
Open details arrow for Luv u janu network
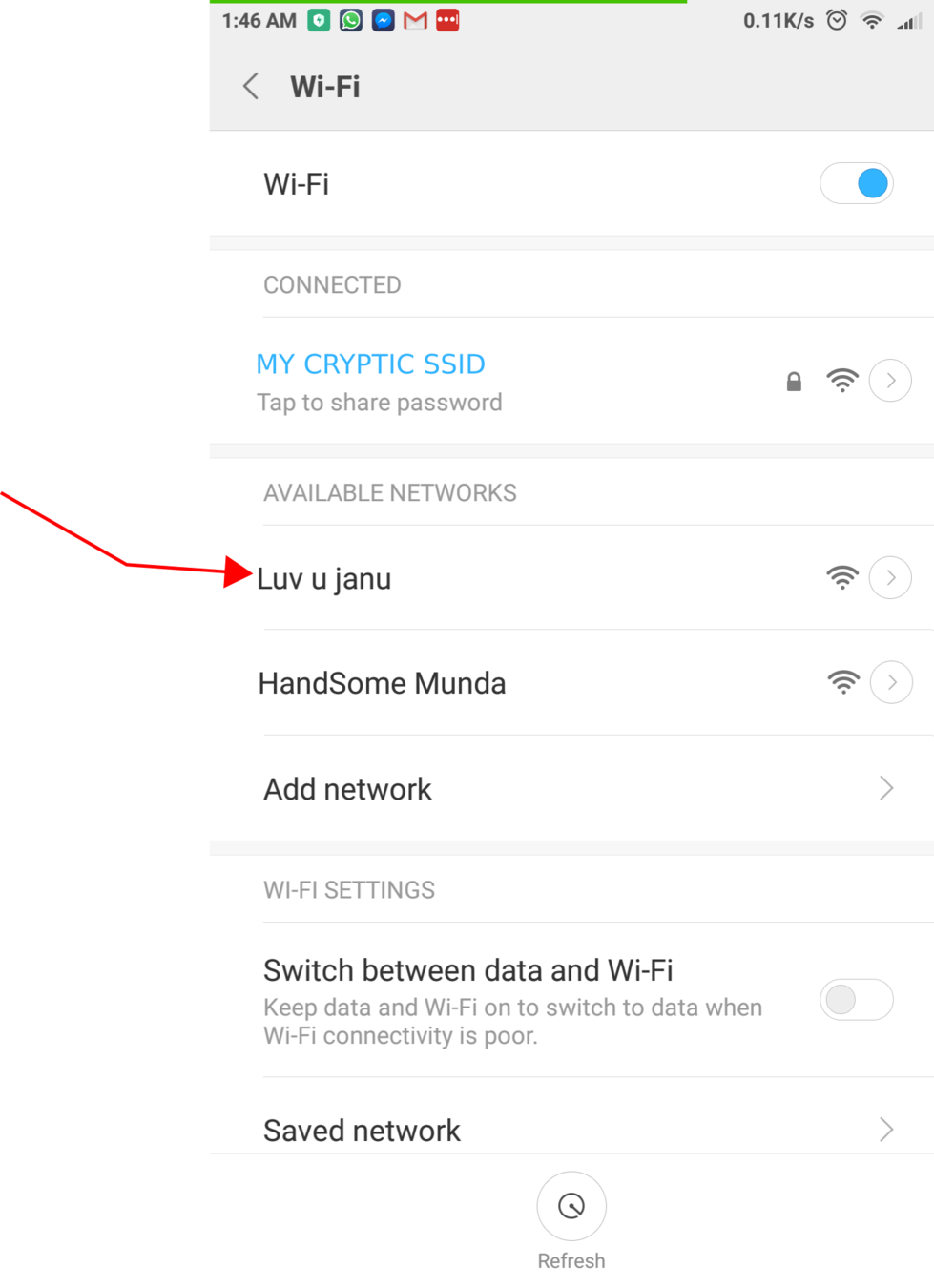point(890,578)
